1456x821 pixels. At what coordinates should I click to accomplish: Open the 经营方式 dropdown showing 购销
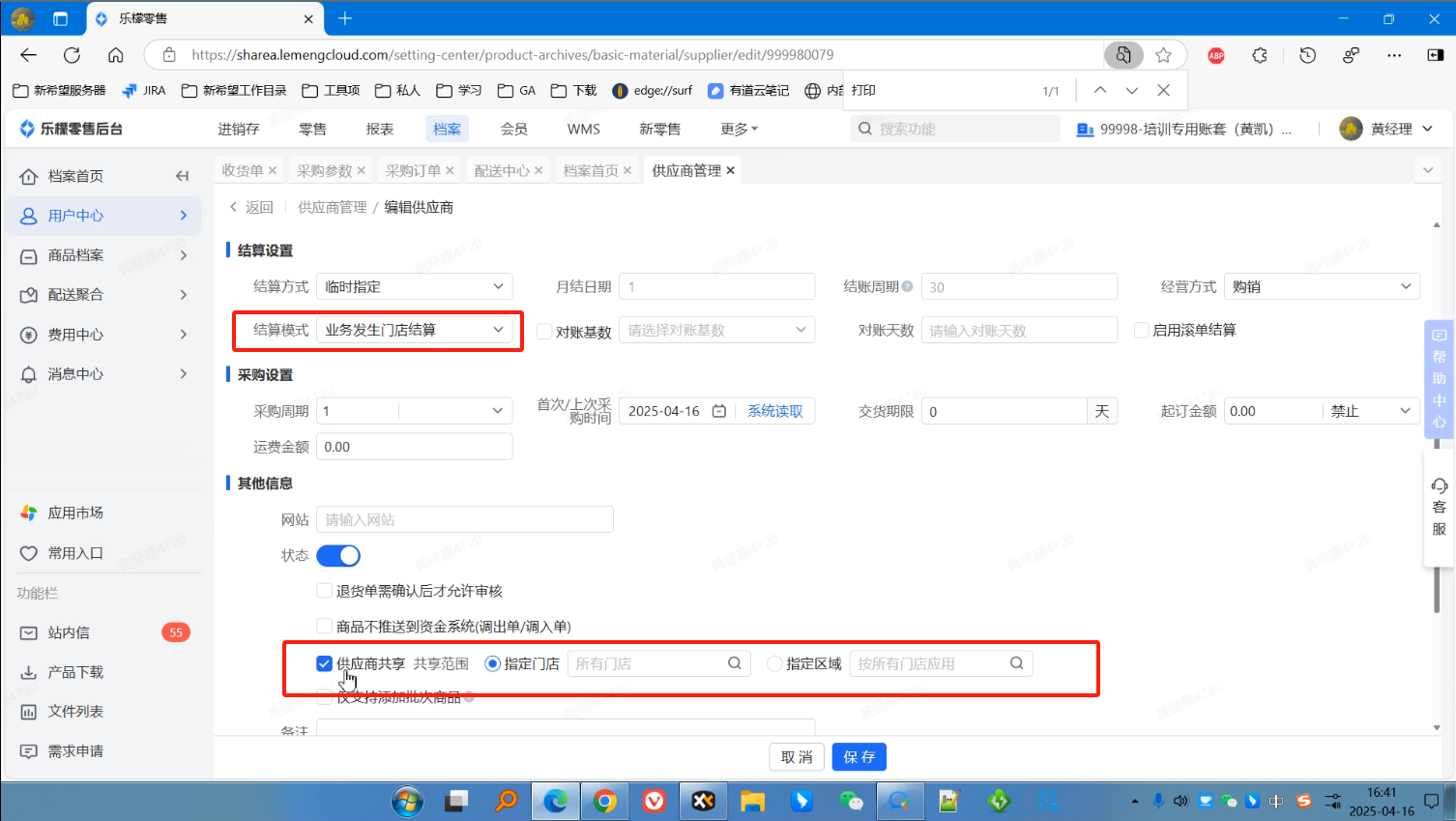click(x=1322, y=286)
